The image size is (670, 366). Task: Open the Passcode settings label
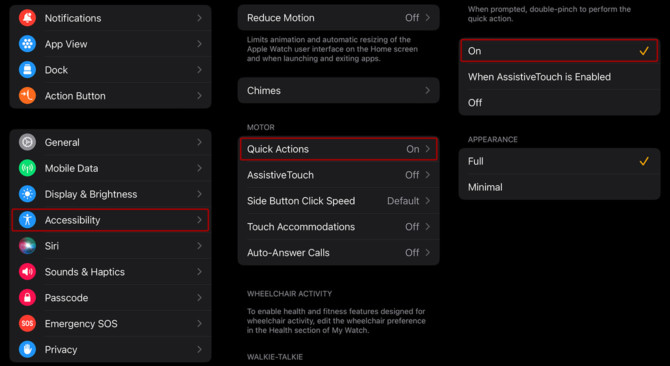click(x=66, y=298)
